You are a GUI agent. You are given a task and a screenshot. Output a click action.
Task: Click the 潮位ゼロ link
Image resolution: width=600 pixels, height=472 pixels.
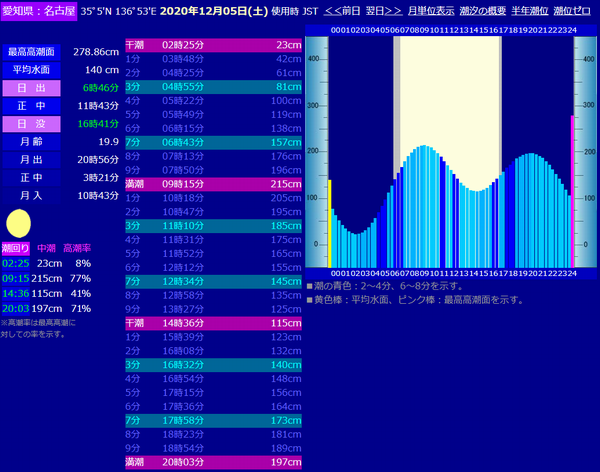572,11
